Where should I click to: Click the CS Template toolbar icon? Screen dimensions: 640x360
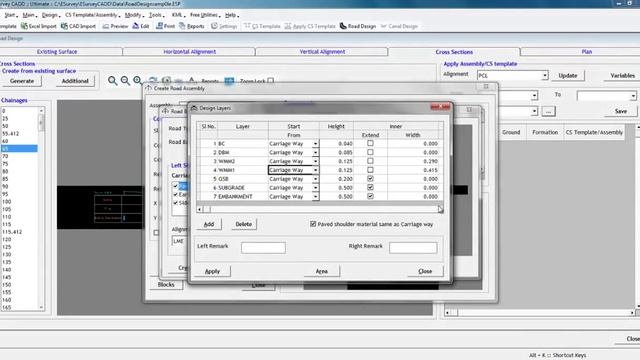tap(262, 26)
